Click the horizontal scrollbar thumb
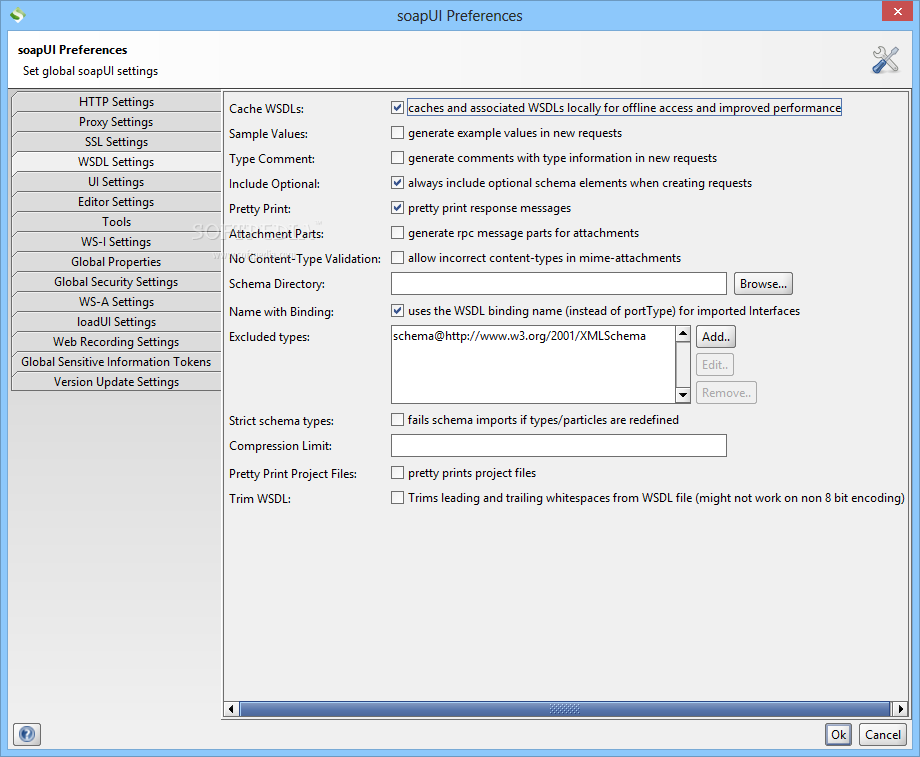The height and width of the screenshot is (757, 920). [x=565, y=708]
